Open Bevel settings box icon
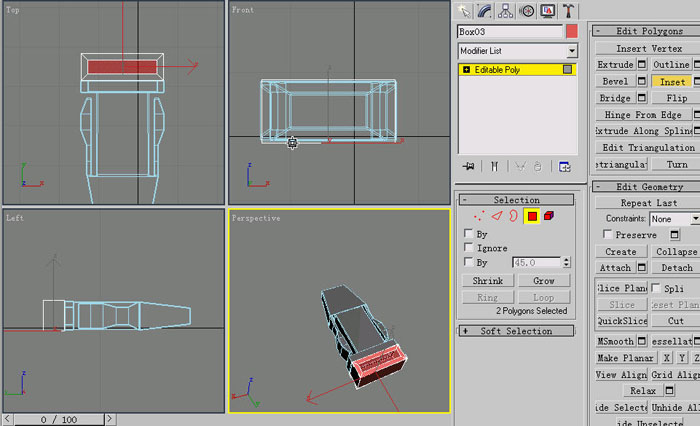Viewport: 700px width, 426px height. (642, 81)
